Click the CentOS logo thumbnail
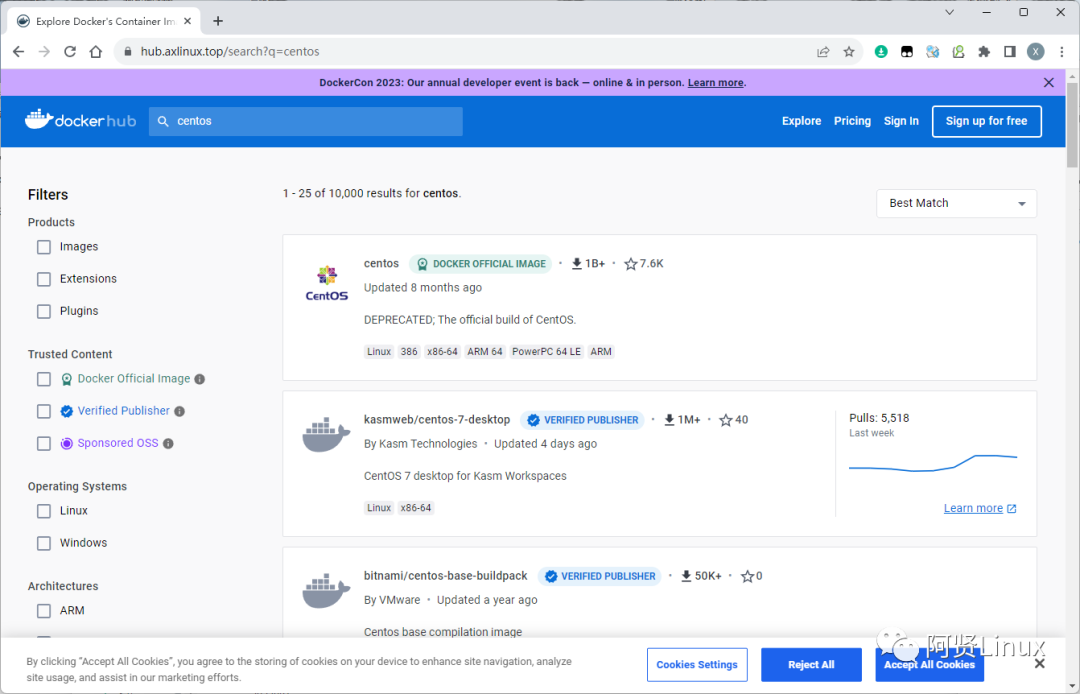The height and width of the screenshot is (694, 1080). pos(326,283)
